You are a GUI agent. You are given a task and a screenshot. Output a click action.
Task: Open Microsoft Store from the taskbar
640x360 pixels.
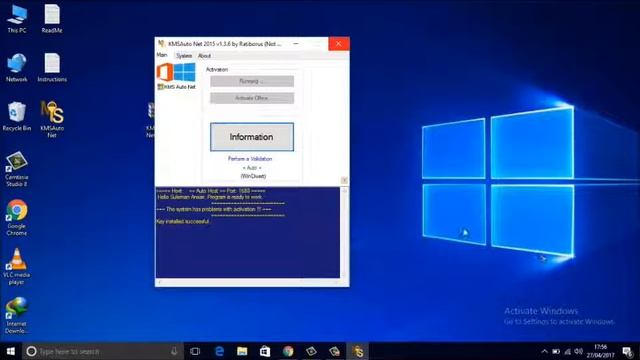coord(265,351)
